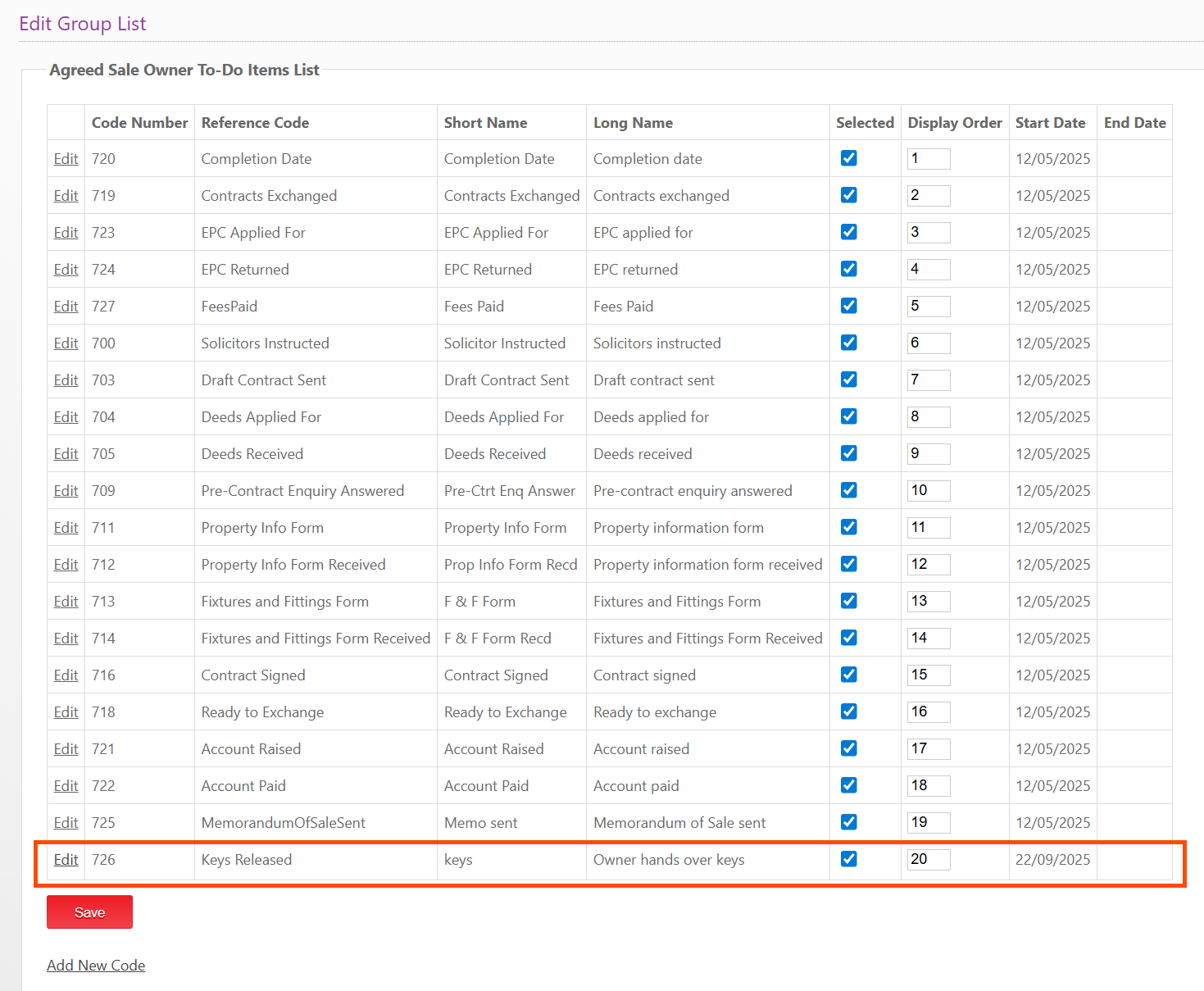Select start date 22/09/2025 cell
Viewport: 1204px width, 991px height.
click(x=1052, y=860)
